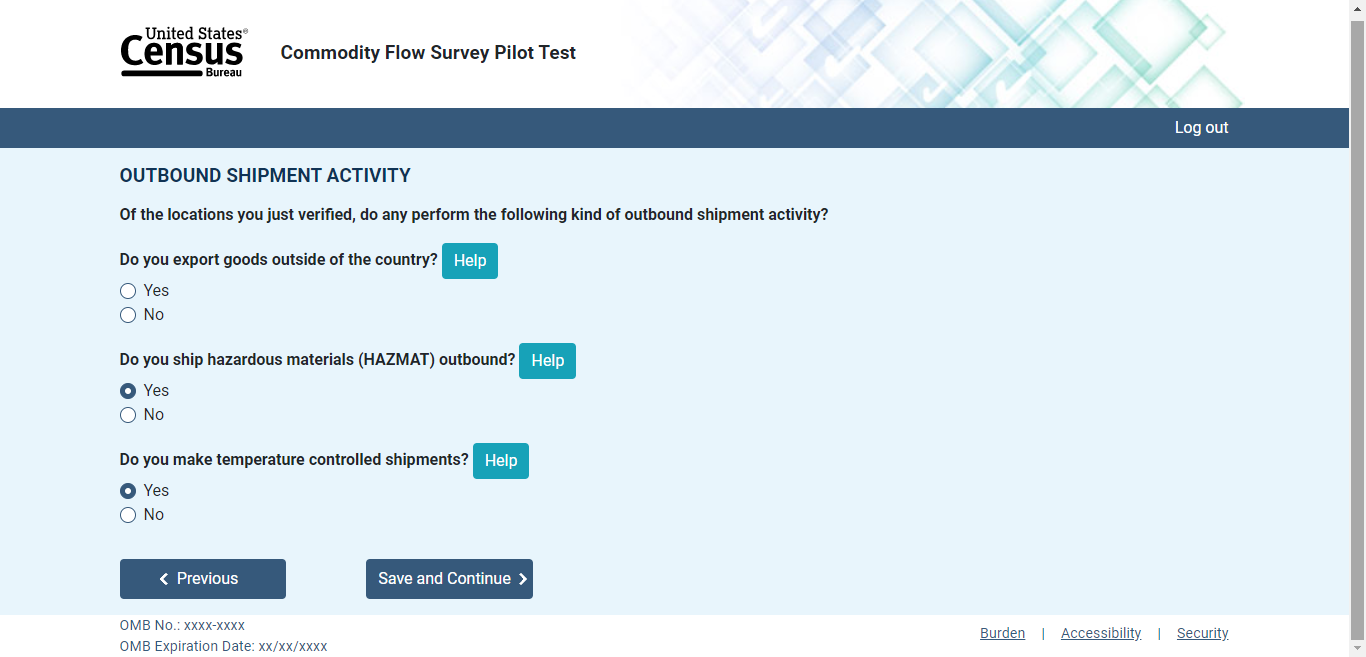Open the Burden footer link
Viewport: 1366px width, 657px height.
click(x=1002, y=633)
